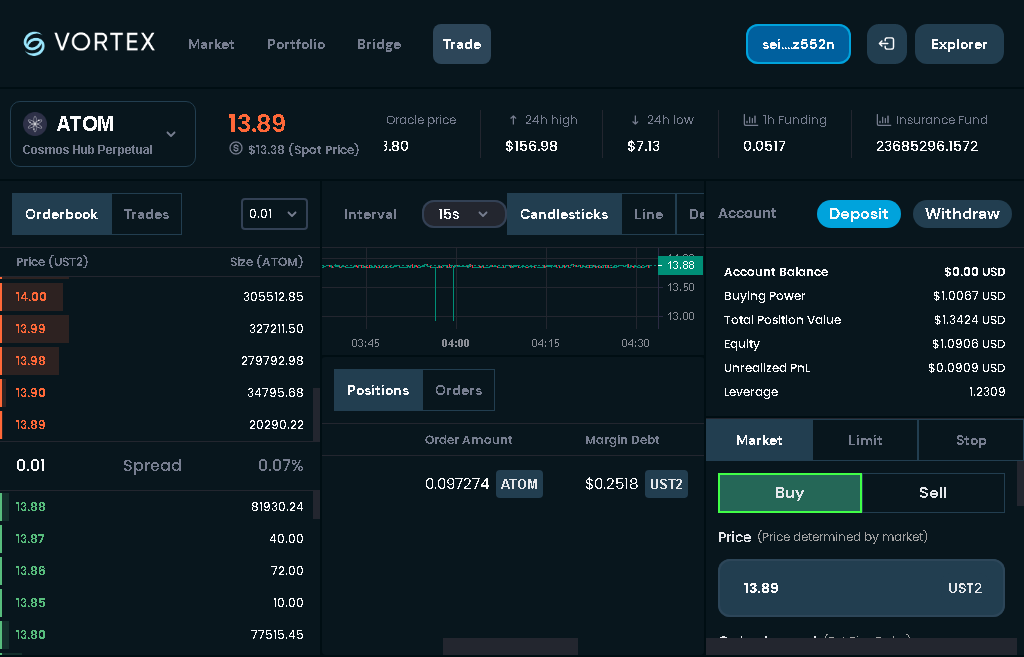Click ask price 13.89 in orderbook
Screen dimensions: 1024x657
point(31,425)
